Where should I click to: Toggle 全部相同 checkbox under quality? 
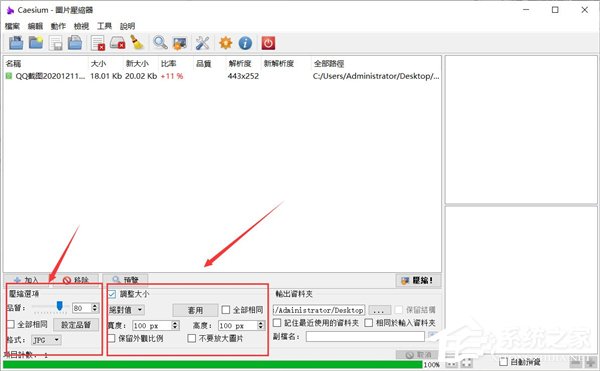point(11,325)
